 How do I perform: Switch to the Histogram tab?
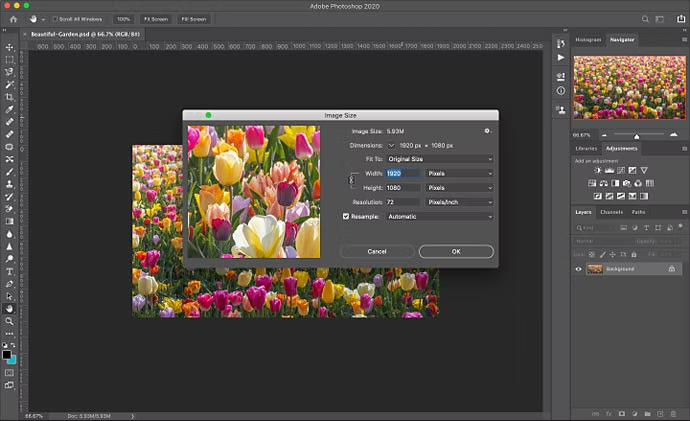[588, 40]
